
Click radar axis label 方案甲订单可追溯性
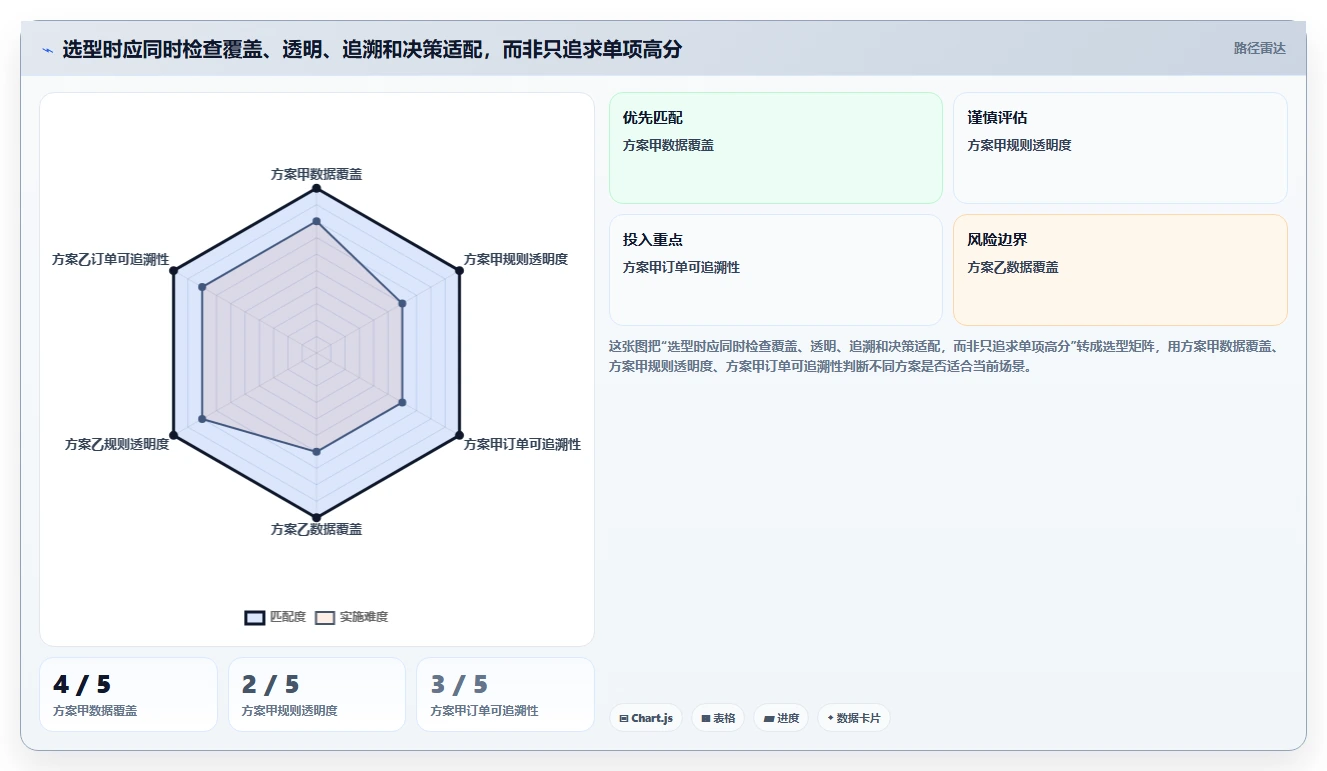522,444
